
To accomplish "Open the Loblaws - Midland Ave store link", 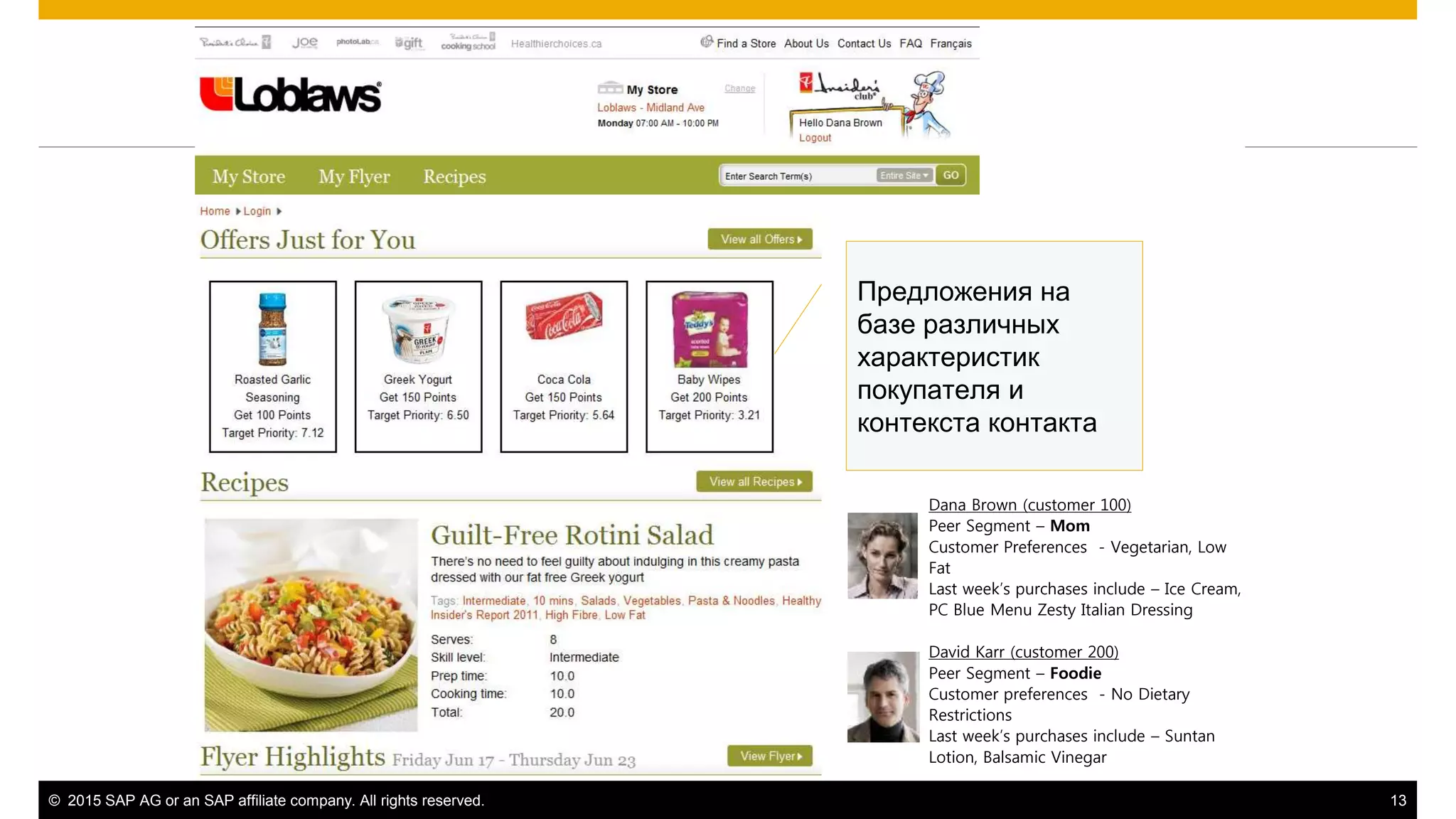I will click(x=651, y=107).
